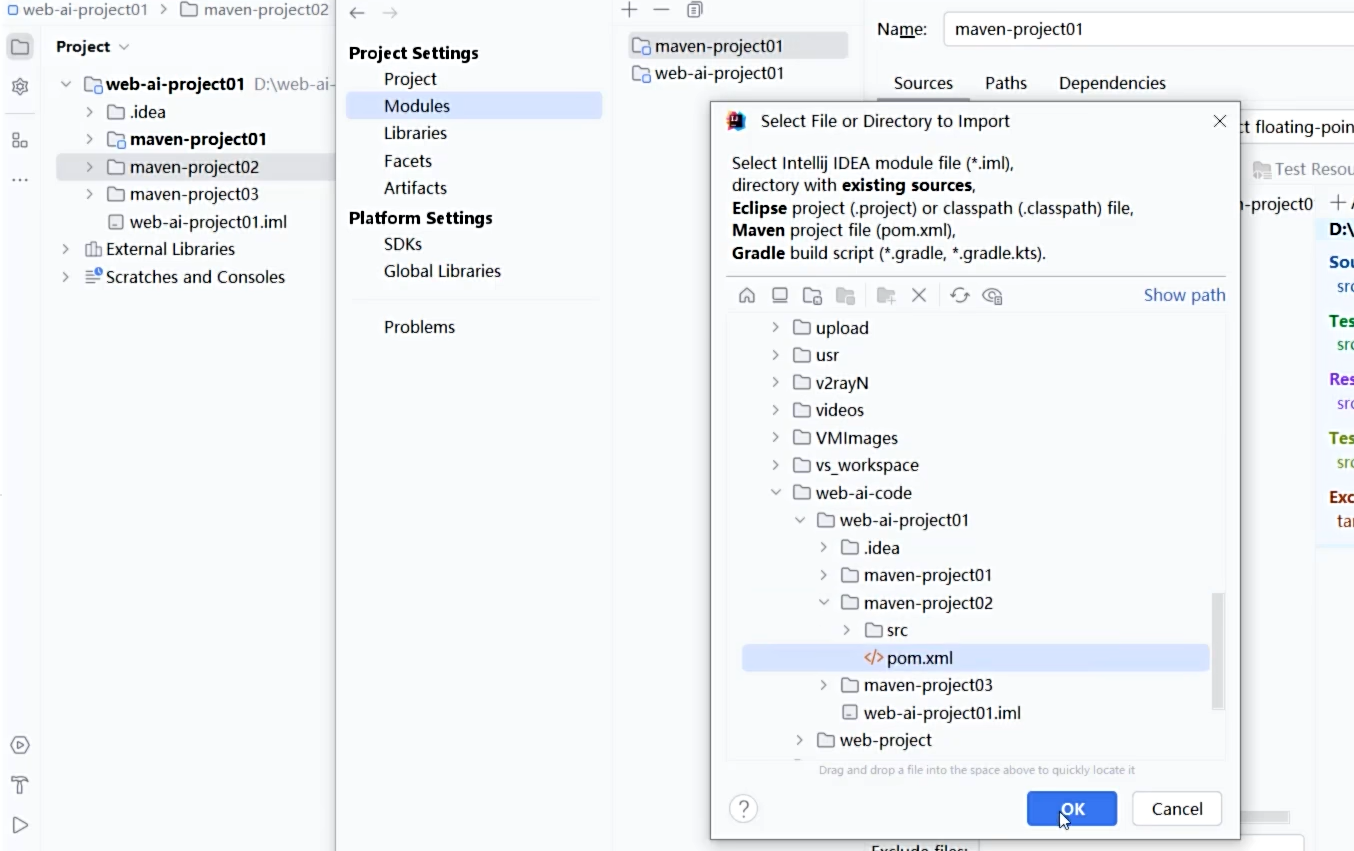Select maven-project02 in Project panel
1354x851 pixels.
pyautogui.click(x=196, y=167)
